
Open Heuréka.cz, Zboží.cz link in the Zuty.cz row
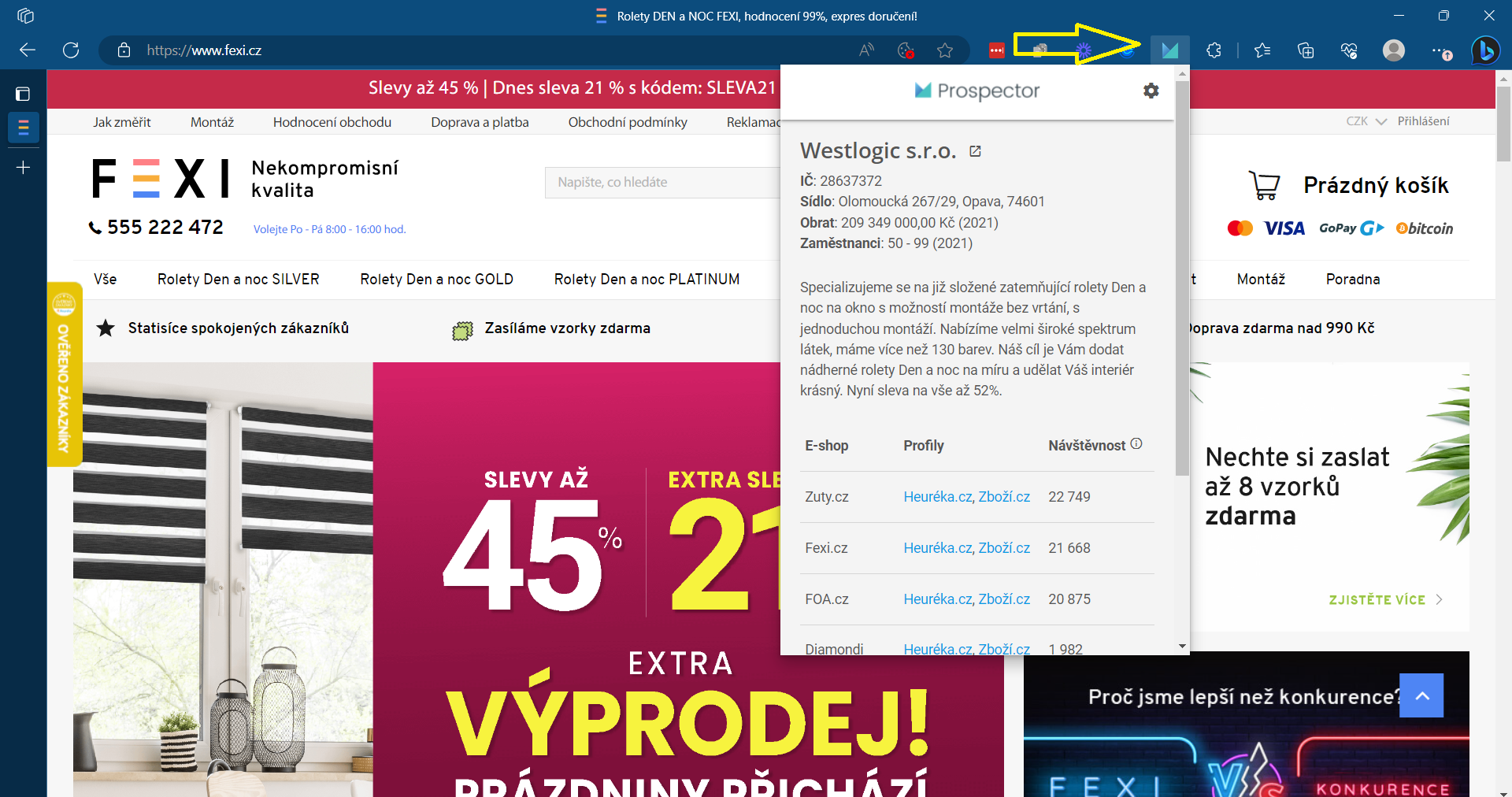(966, 497)
